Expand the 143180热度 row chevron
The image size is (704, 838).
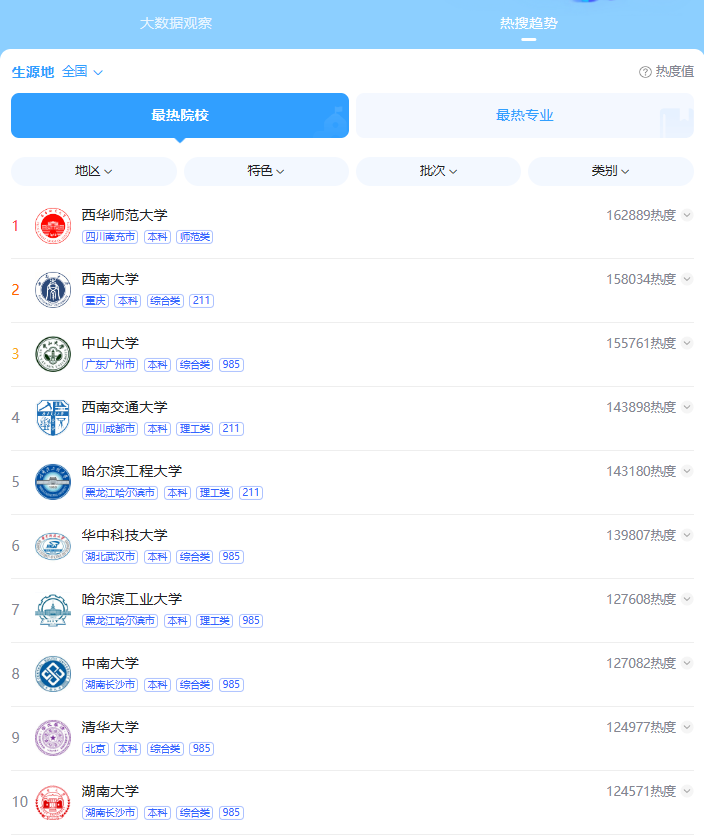pos(687,471)
